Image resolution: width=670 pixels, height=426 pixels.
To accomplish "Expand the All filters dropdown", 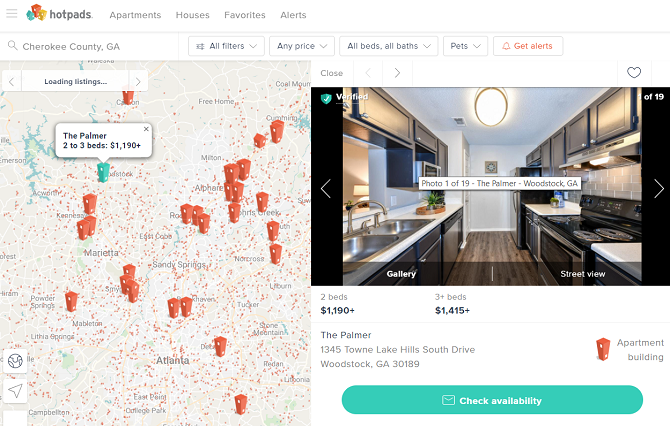I will tap(226, 46).
